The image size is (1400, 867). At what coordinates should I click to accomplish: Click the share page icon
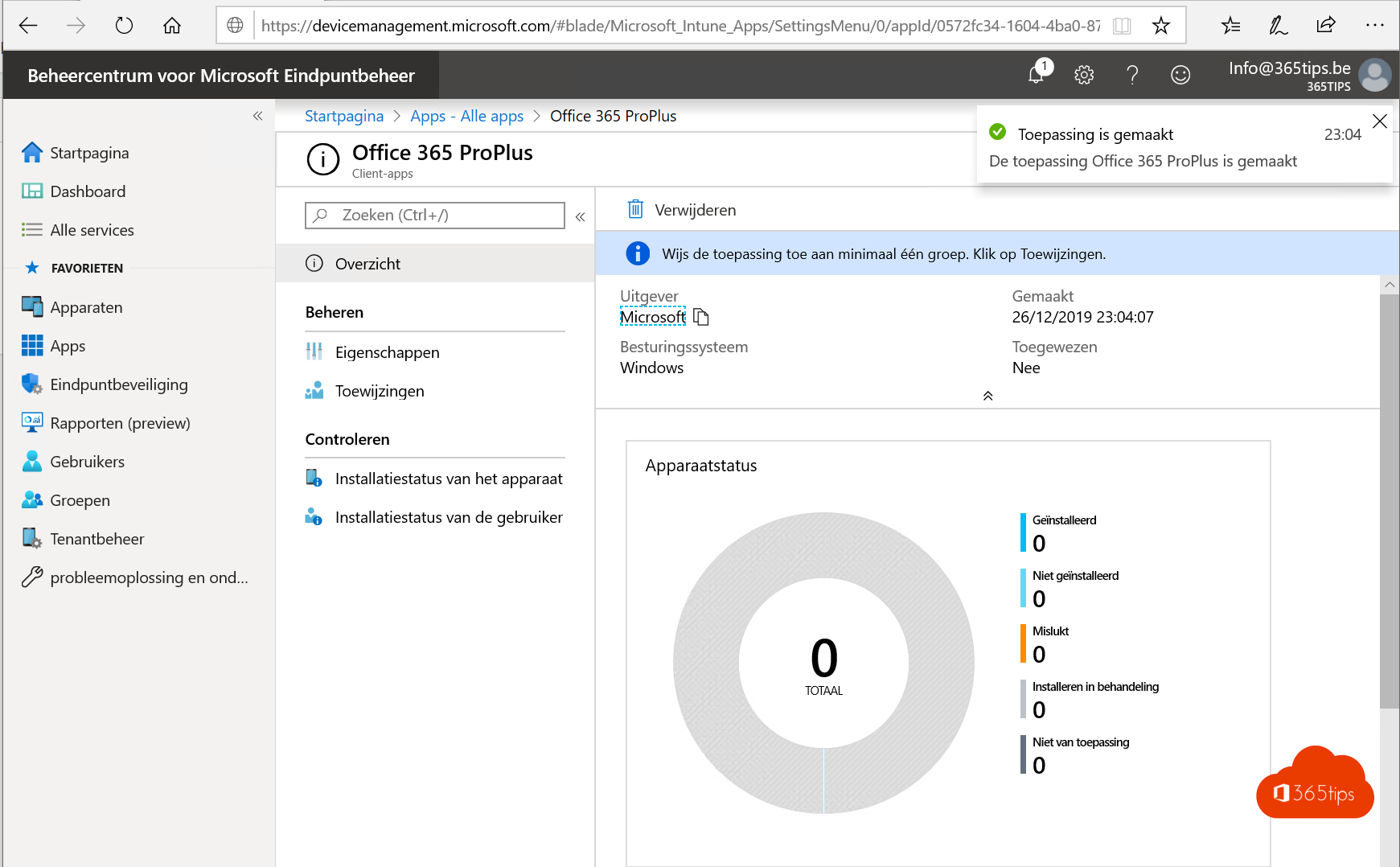point(1326,25)
